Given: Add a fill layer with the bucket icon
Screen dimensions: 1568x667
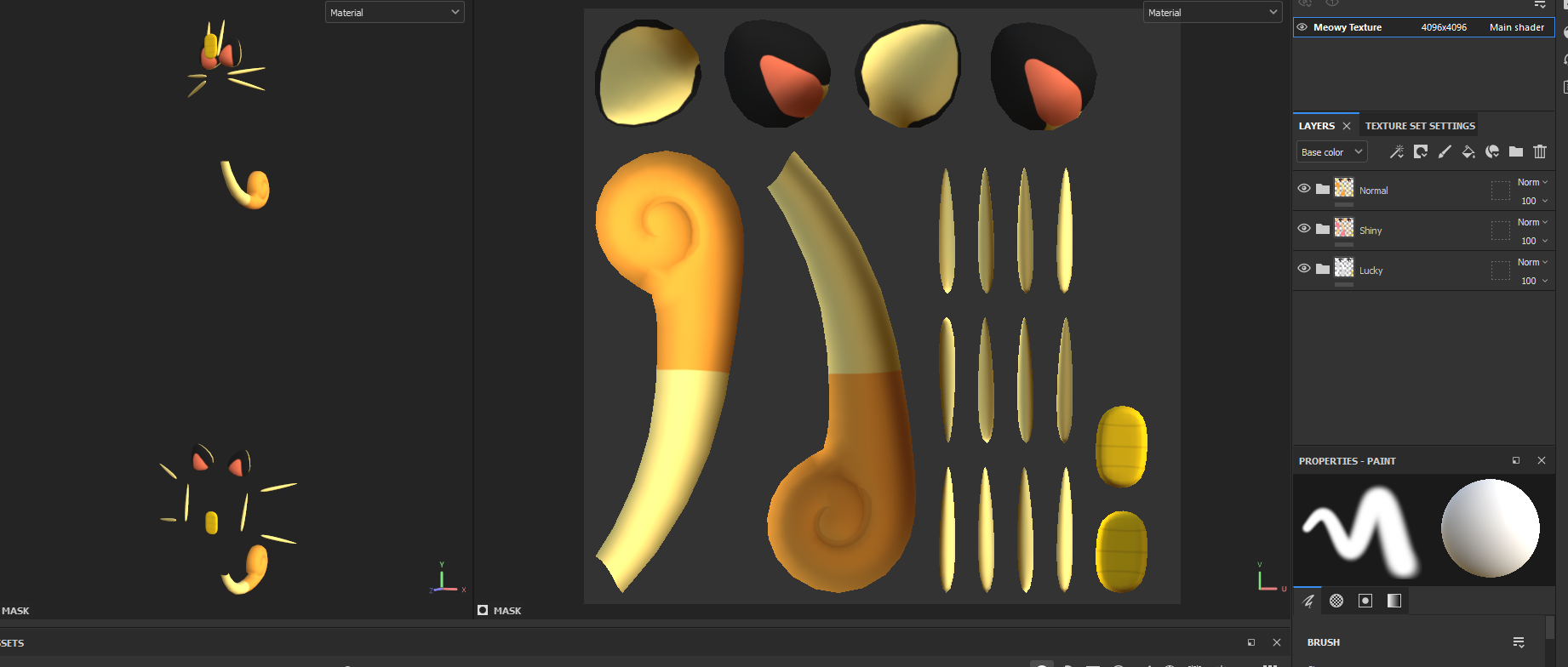Looking at the screenshot, I should click(x=1468, y=151).
